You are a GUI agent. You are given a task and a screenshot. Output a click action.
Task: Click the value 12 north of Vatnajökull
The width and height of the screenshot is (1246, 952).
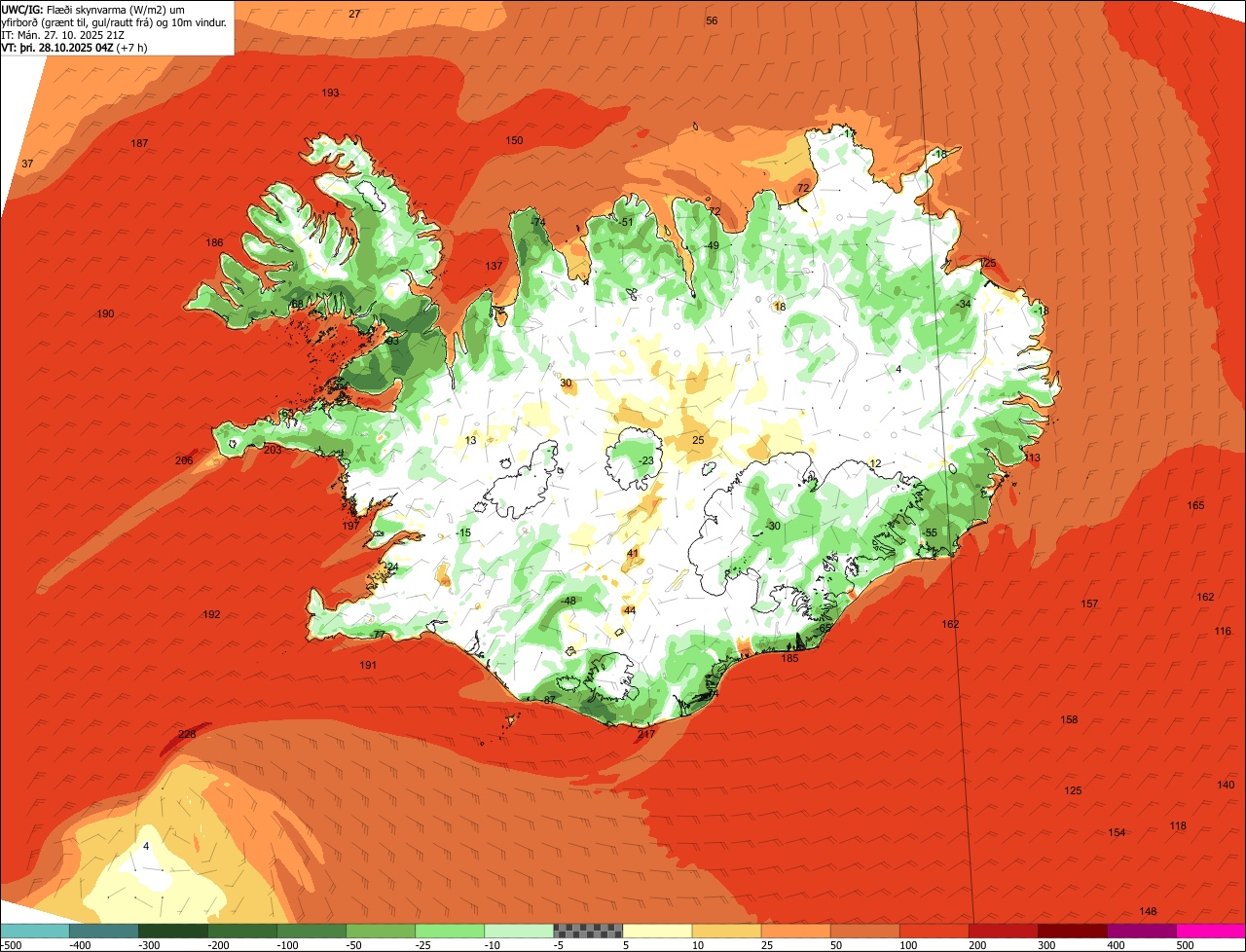(x=875, y=463)
